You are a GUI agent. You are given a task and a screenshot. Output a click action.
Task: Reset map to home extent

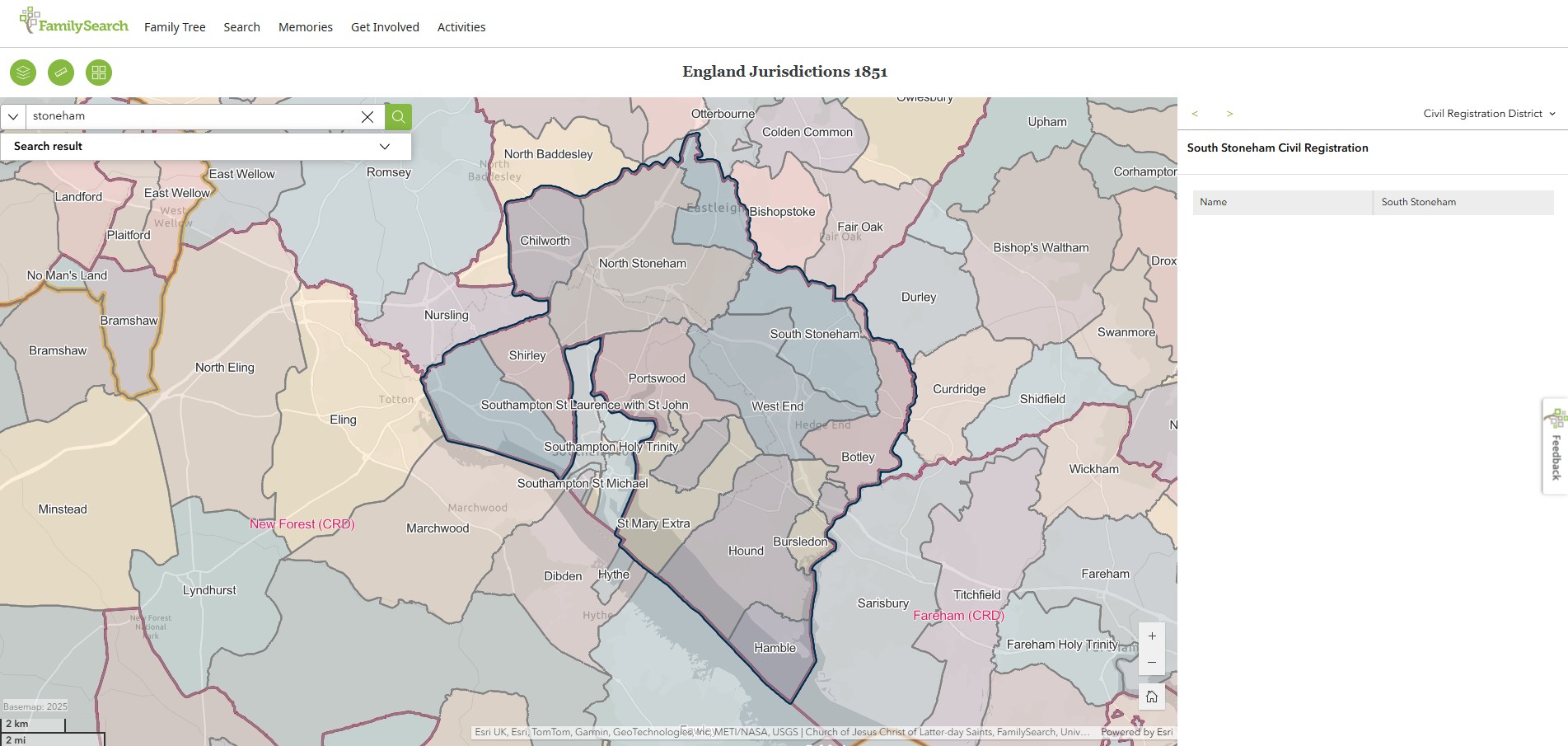coord(1152,697)
